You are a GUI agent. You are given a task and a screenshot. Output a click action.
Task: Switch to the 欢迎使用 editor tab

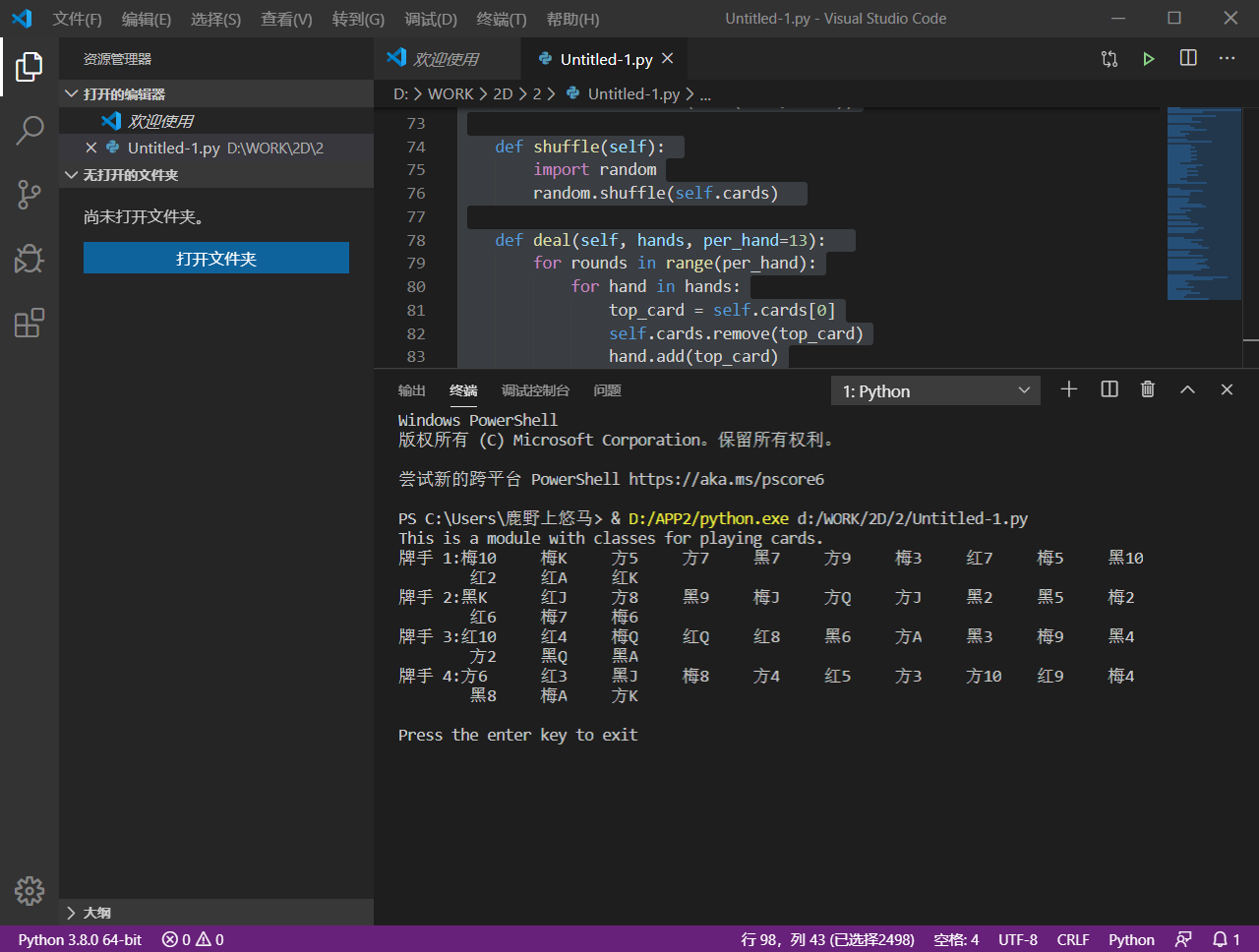[446, 59]
